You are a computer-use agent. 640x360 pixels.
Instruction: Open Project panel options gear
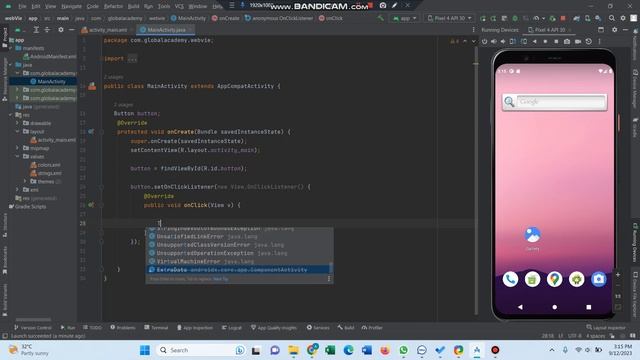point(61,30)
